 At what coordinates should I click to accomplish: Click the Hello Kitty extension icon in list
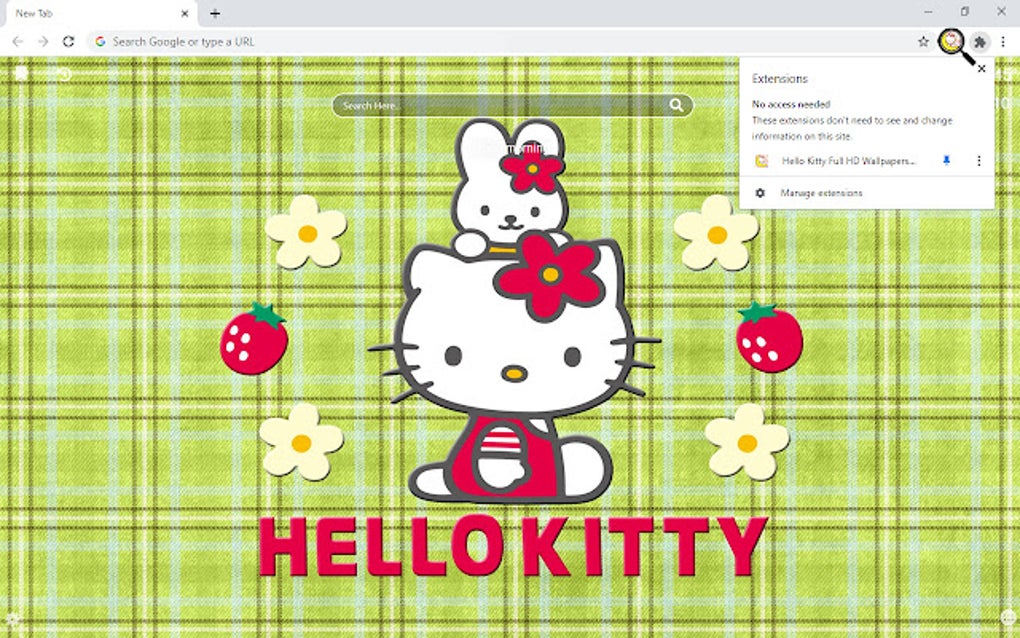[x=761, y=161]
